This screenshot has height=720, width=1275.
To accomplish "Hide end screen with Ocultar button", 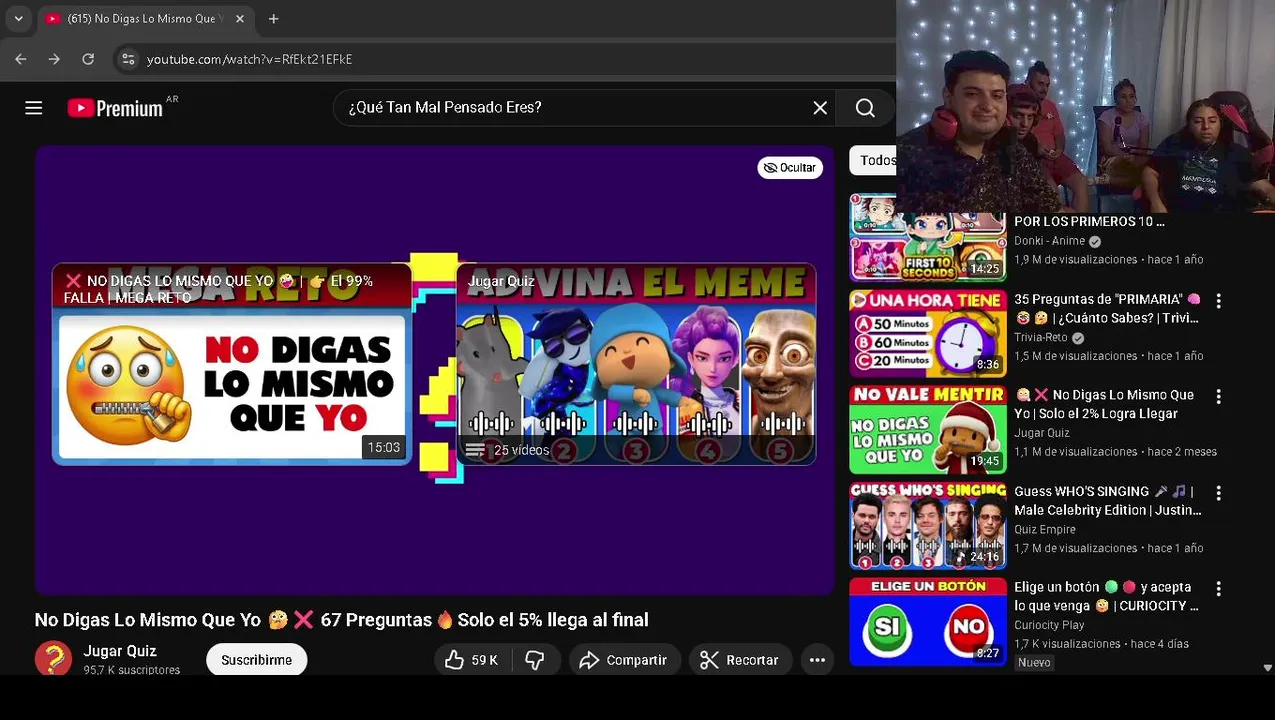I will tap(790, 167).
